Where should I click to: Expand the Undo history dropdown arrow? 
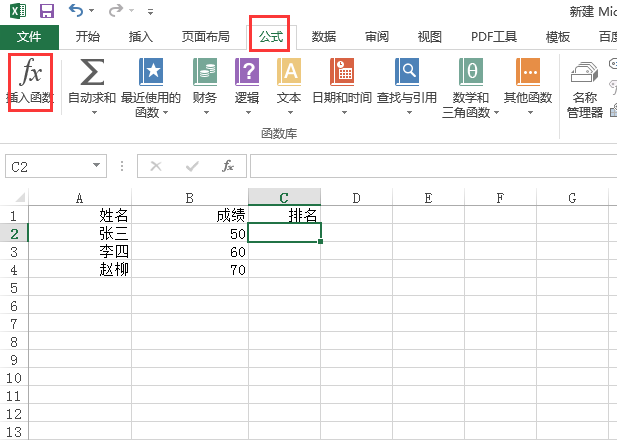(91, 11)
